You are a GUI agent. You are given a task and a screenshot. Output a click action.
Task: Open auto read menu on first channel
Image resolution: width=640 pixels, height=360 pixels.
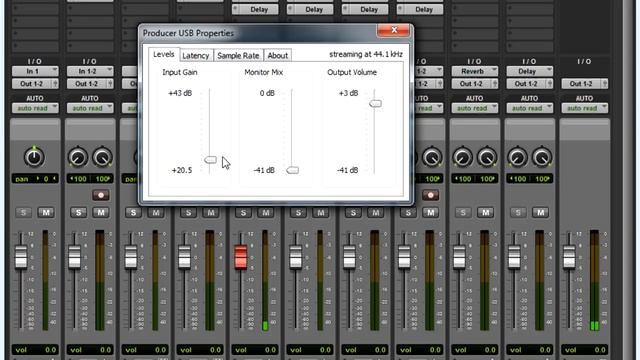point(35,108)
